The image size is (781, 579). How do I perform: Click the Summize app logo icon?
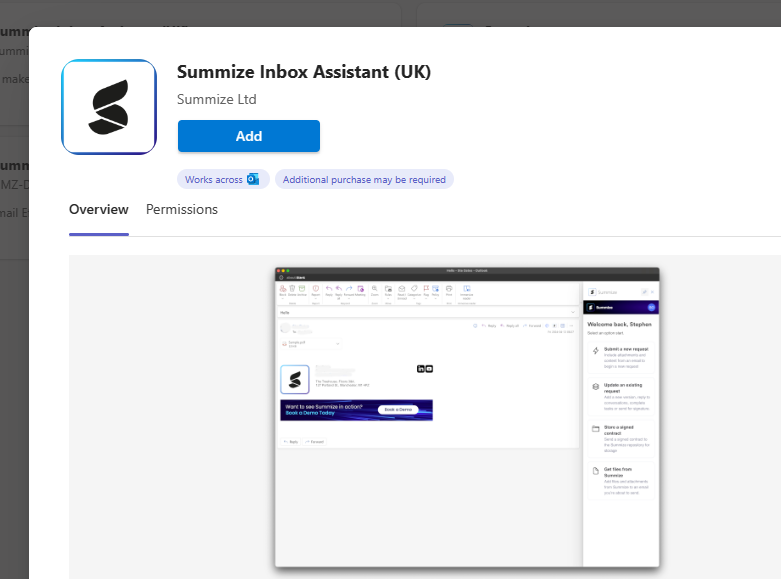(x=109, y=107)
